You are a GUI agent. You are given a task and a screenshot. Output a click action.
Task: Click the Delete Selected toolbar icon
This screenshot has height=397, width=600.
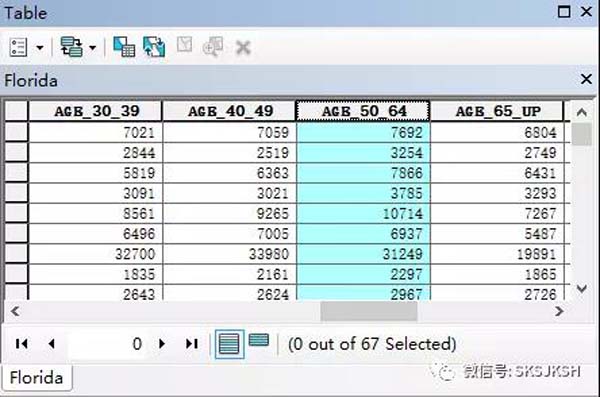pos(243,48)
